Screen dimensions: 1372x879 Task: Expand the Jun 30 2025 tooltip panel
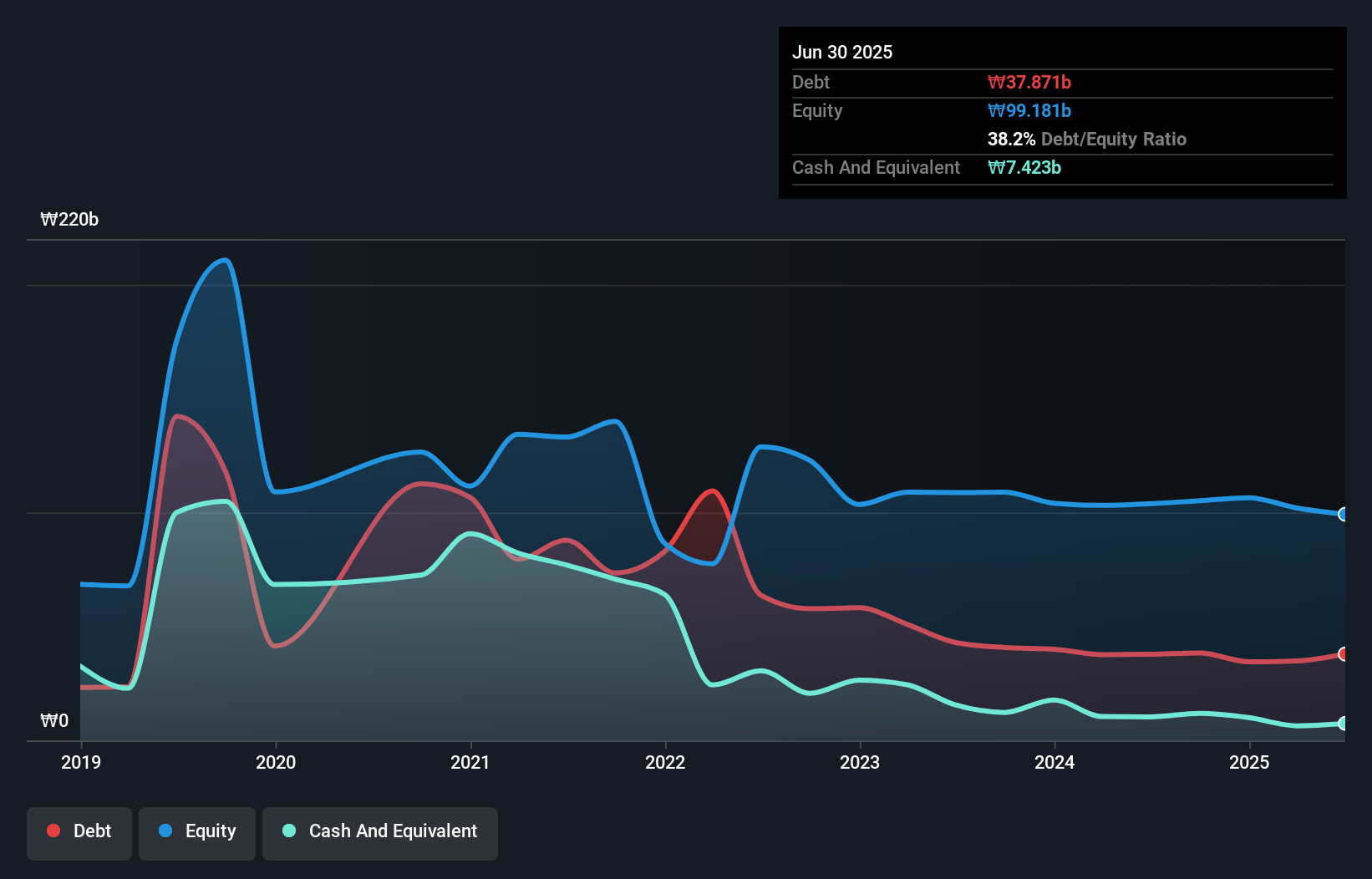click(842, 52)
